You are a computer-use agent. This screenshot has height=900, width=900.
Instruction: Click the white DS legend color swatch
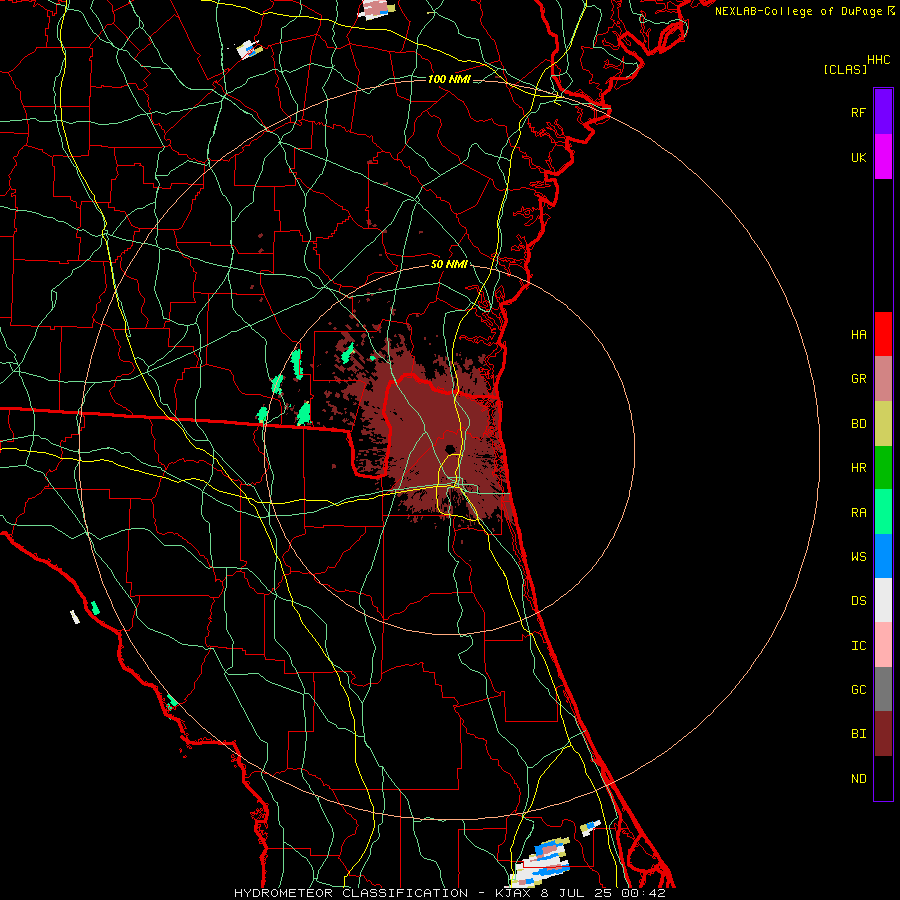click(883, 600)
